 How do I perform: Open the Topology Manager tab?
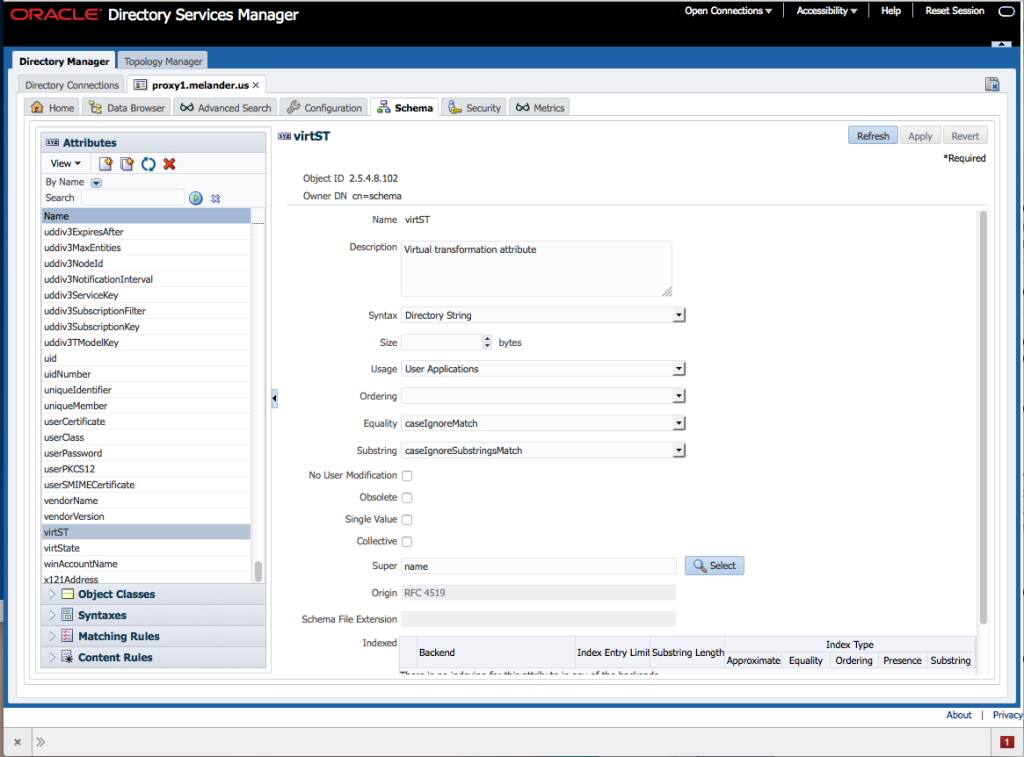click(x=163, y=60)
